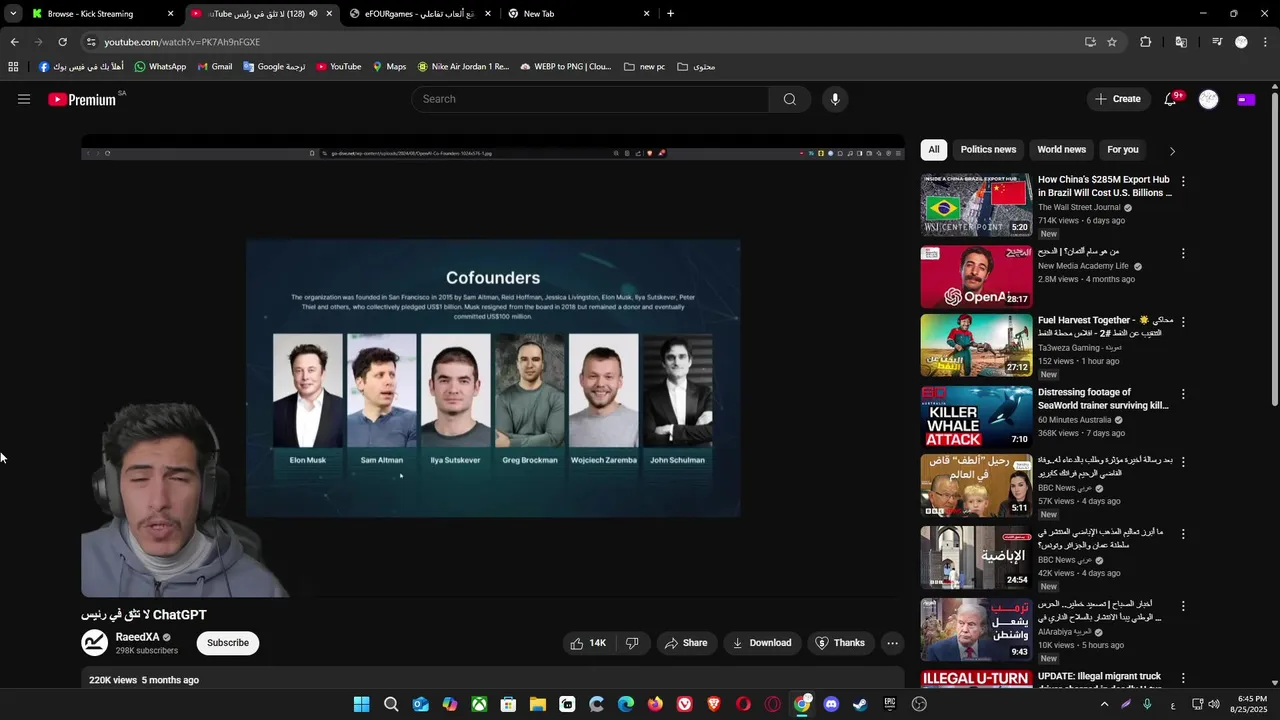This screenshot has height=720, width=1280.
Task: Mute the YouTube tab audio indicator
Action: tap(313, 14)
